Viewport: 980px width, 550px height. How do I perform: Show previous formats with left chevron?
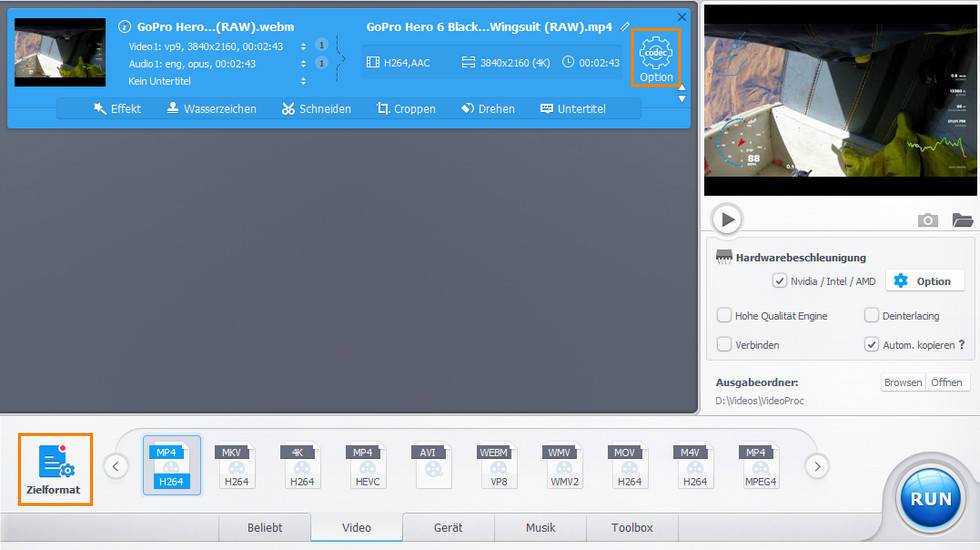[x=116, y=466]
